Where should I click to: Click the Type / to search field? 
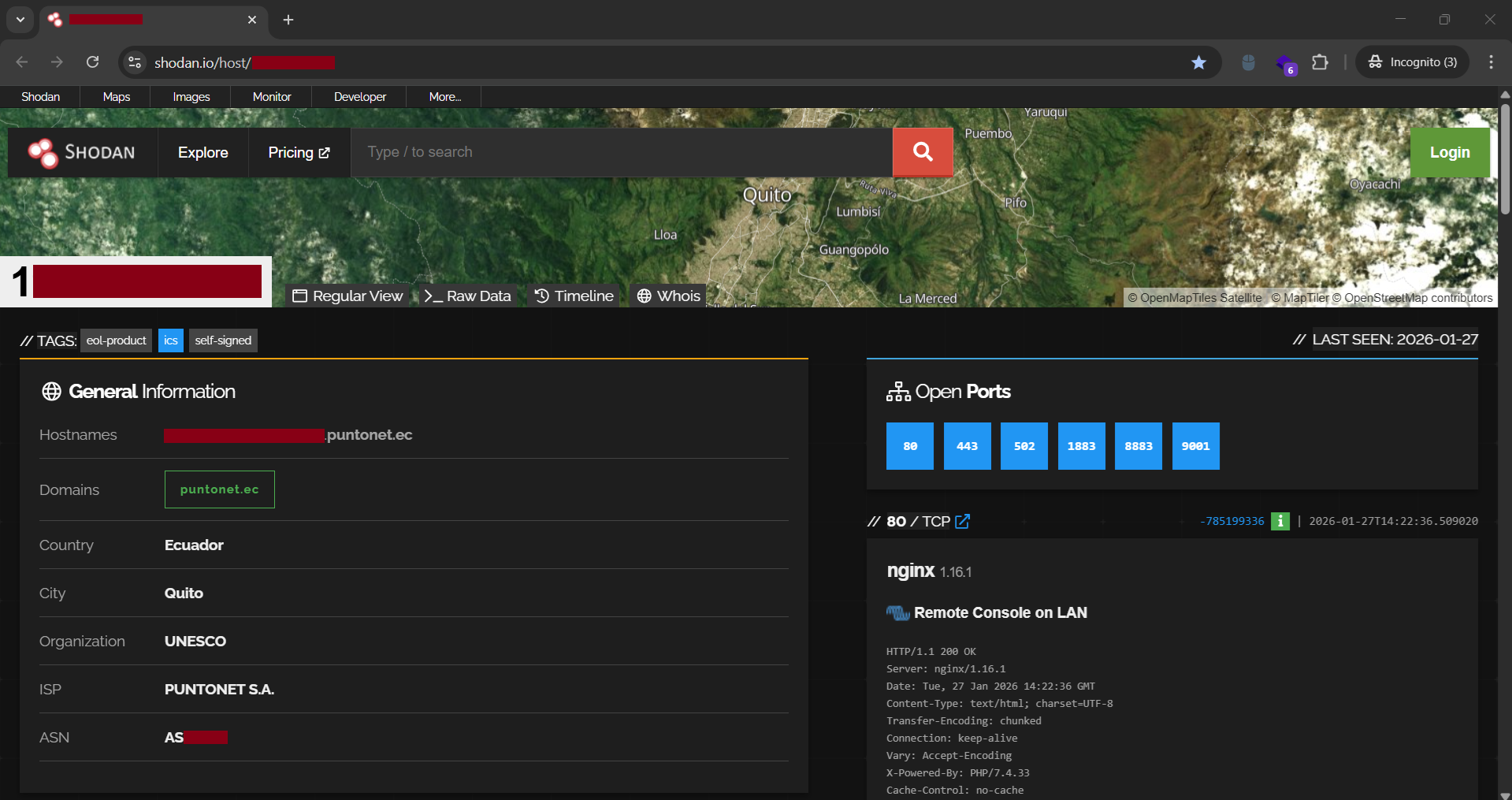(x=622, y=151)
